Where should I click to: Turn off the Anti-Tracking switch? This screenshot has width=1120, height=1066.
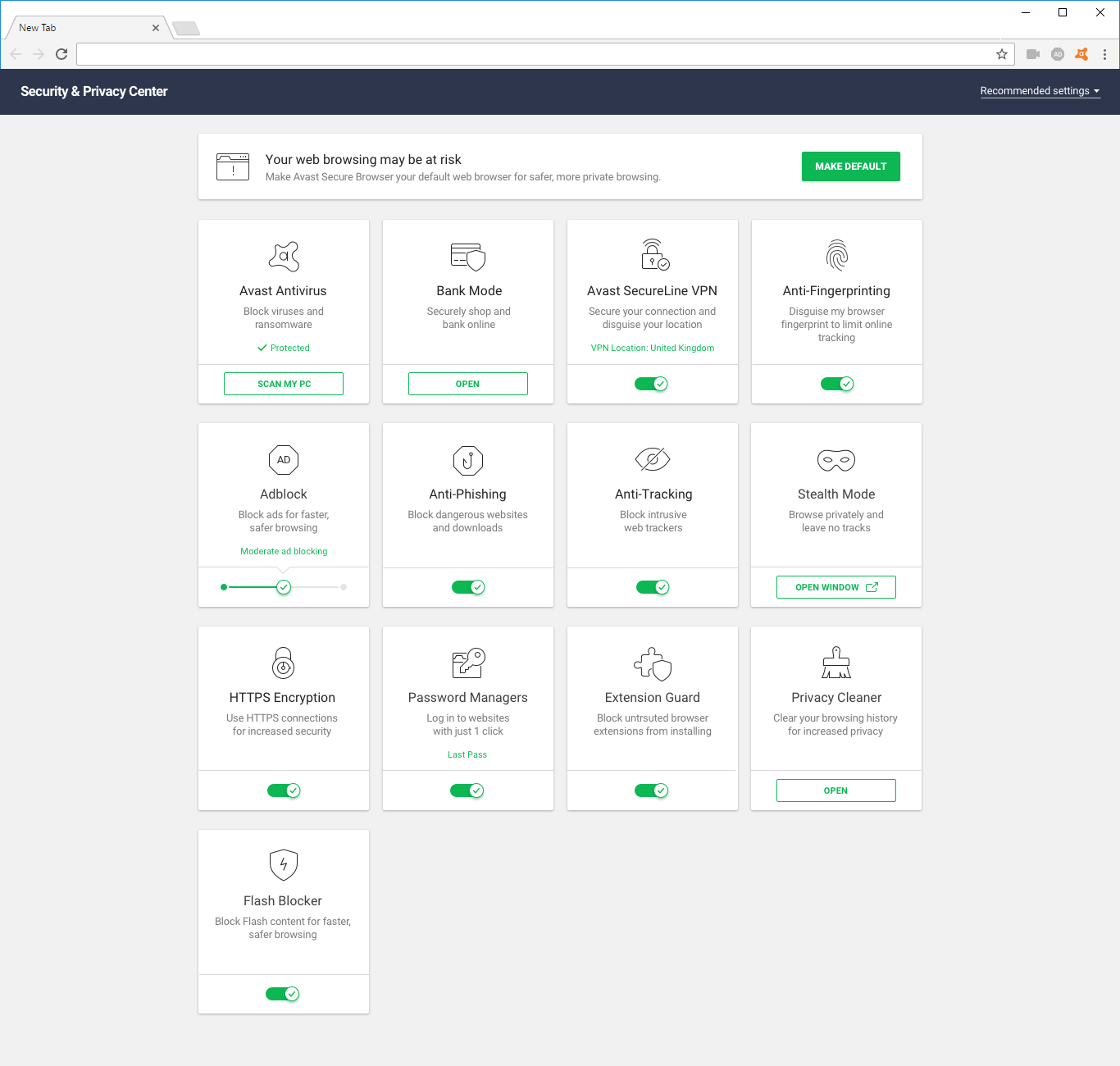(x=653, y=587)
